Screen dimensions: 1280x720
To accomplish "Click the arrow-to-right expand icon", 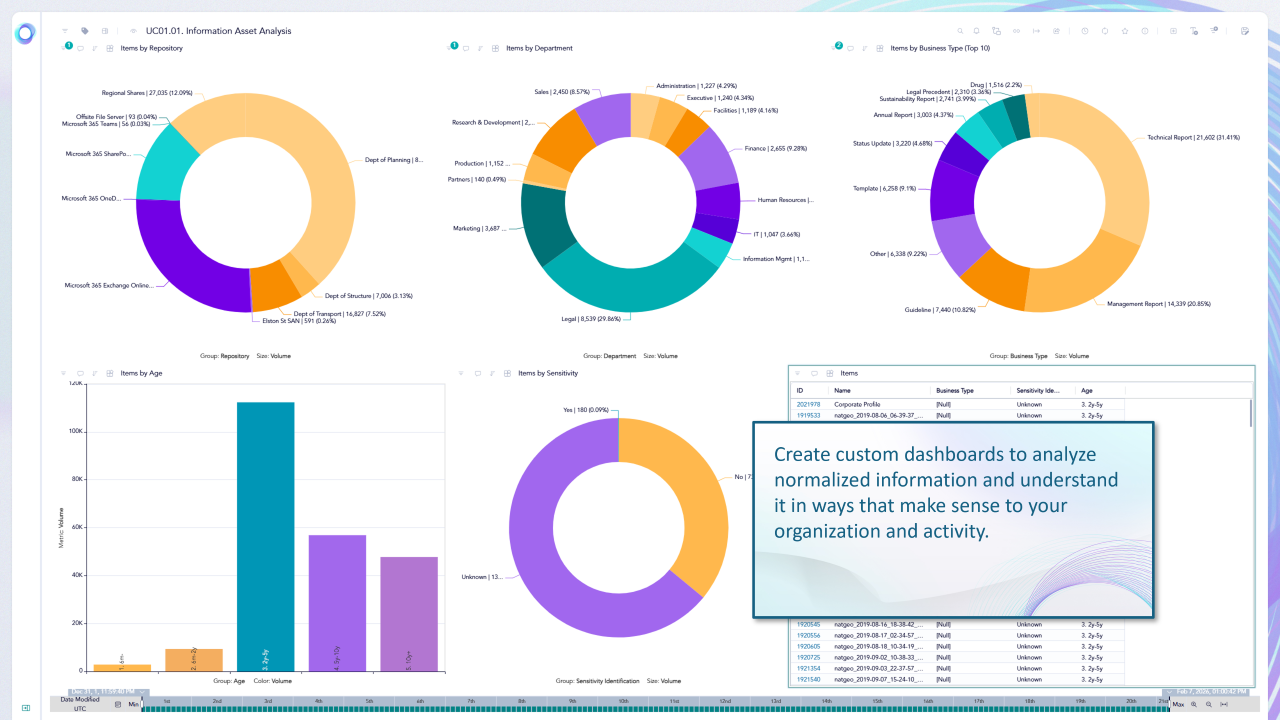I will point(1036,31).
